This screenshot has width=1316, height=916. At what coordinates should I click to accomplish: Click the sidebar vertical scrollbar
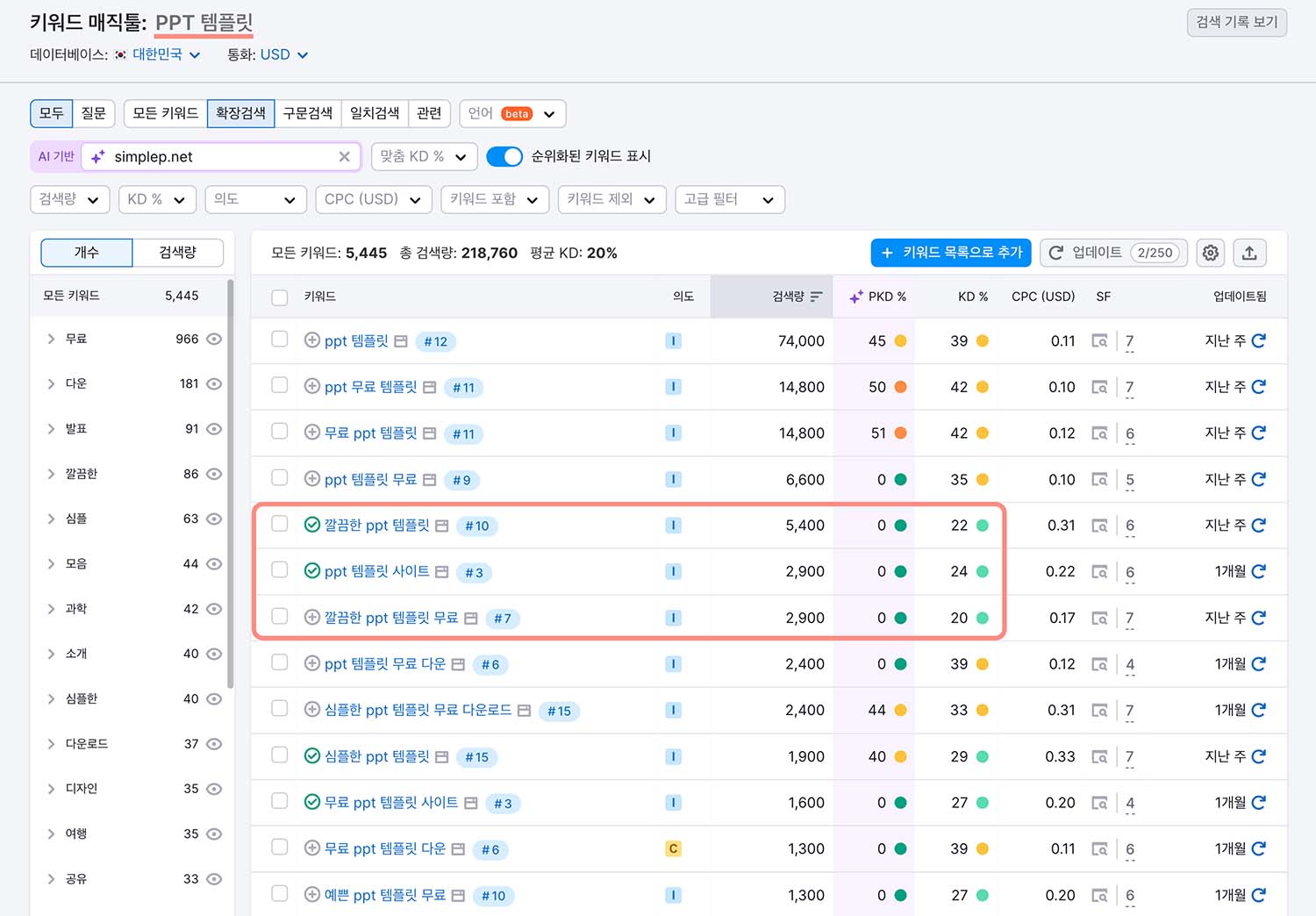click(x=231, y=483)
